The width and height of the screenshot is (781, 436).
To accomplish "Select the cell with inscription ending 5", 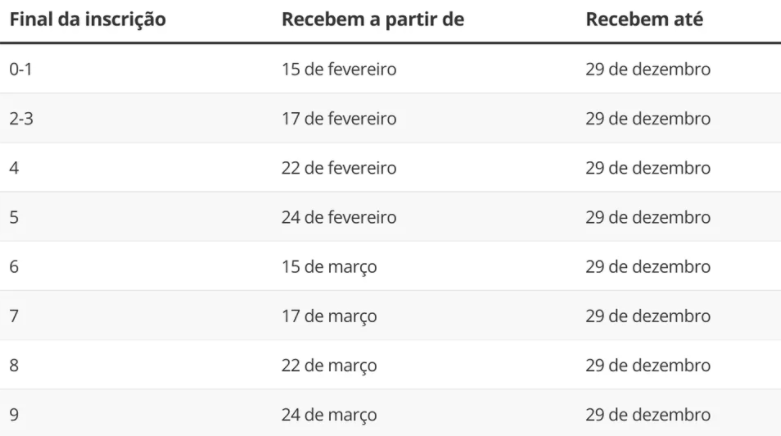I will click(x=14, y=218).
